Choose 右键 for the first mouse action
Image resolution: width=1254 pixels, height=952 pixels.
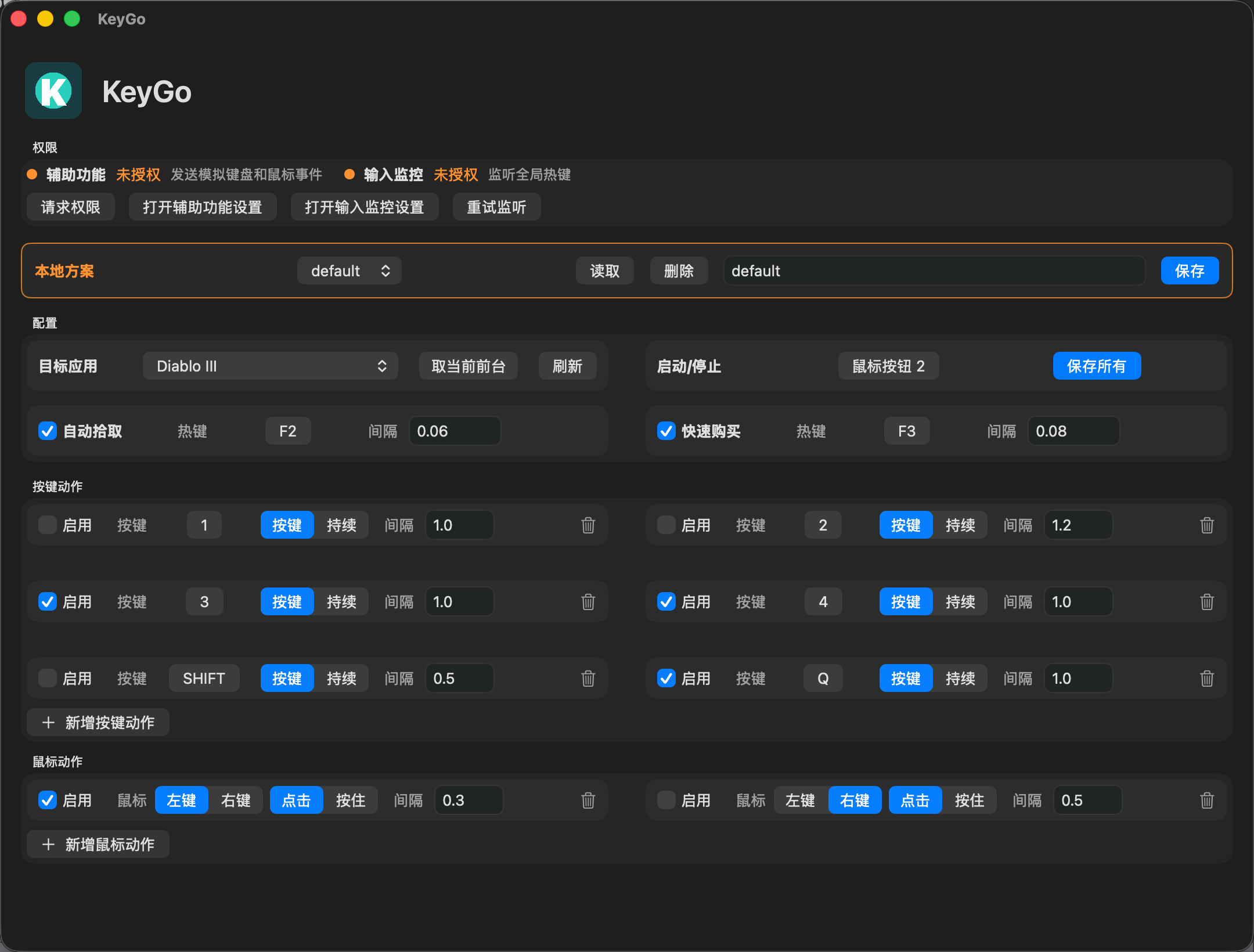point(236,800)
